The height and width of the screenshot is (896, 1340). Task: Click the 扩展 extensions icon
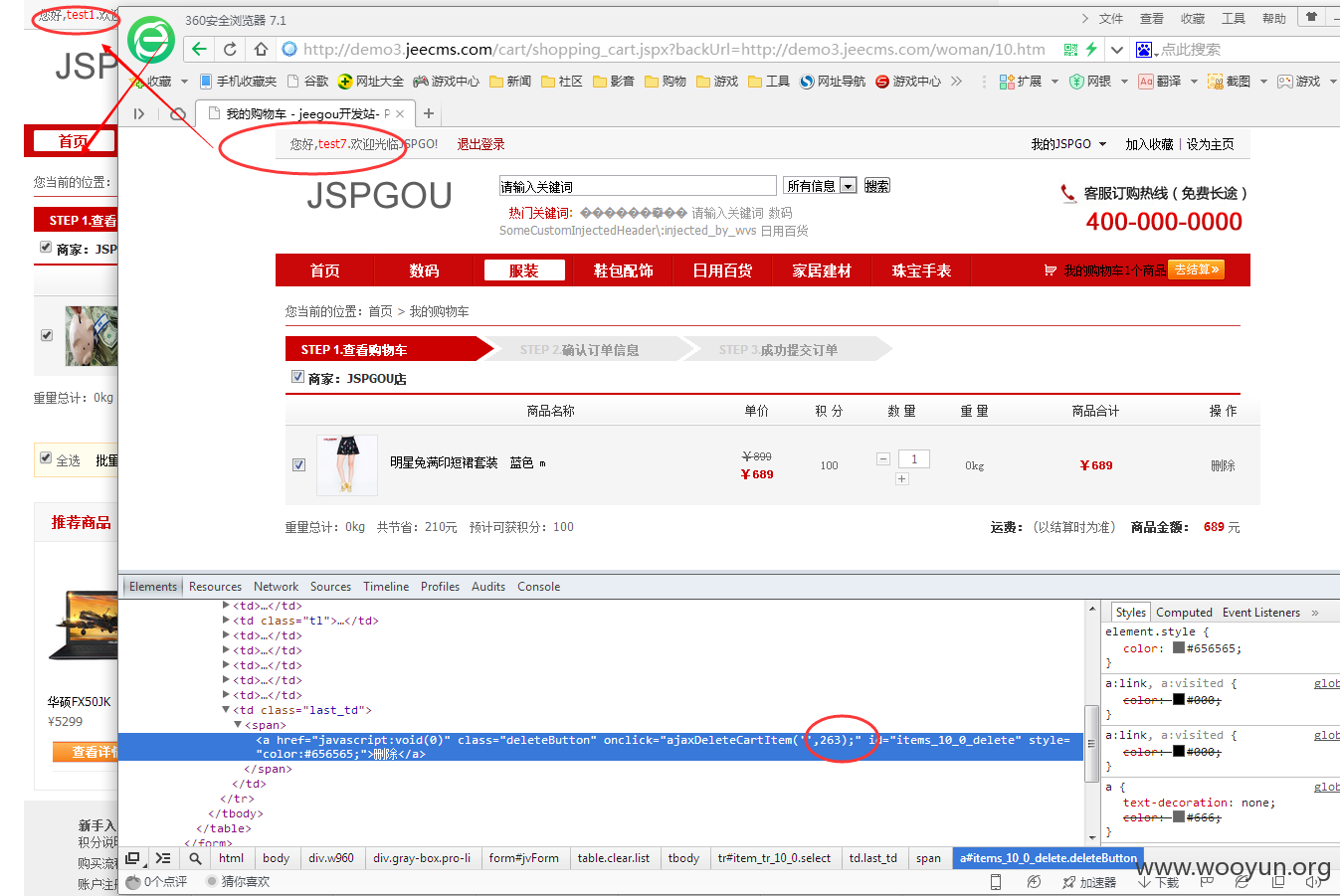click(1007, 82)
